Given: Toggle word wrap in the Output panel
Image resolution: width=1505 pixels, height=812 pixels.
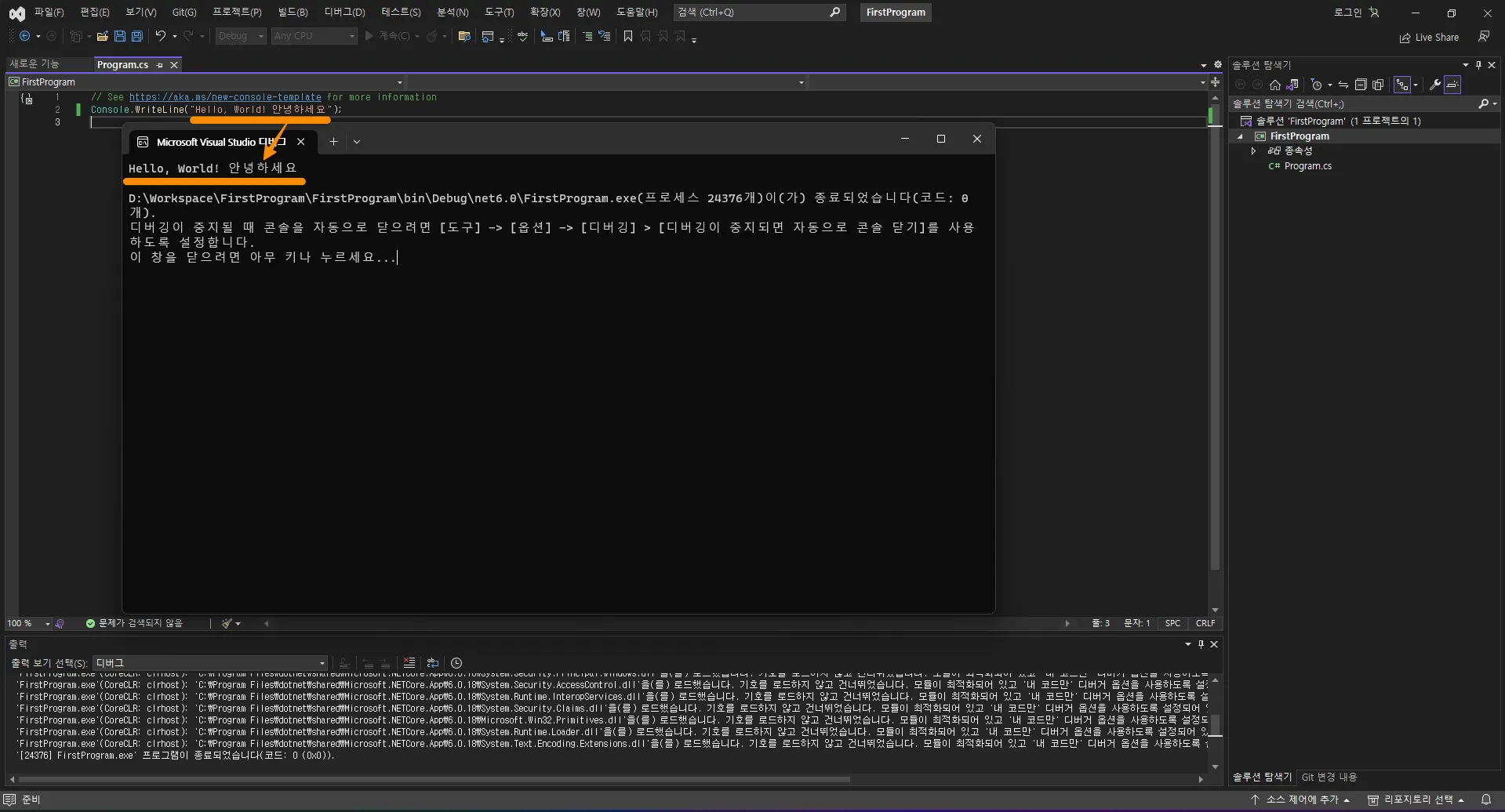Looking at the screenshot, I should coord(433,663).
